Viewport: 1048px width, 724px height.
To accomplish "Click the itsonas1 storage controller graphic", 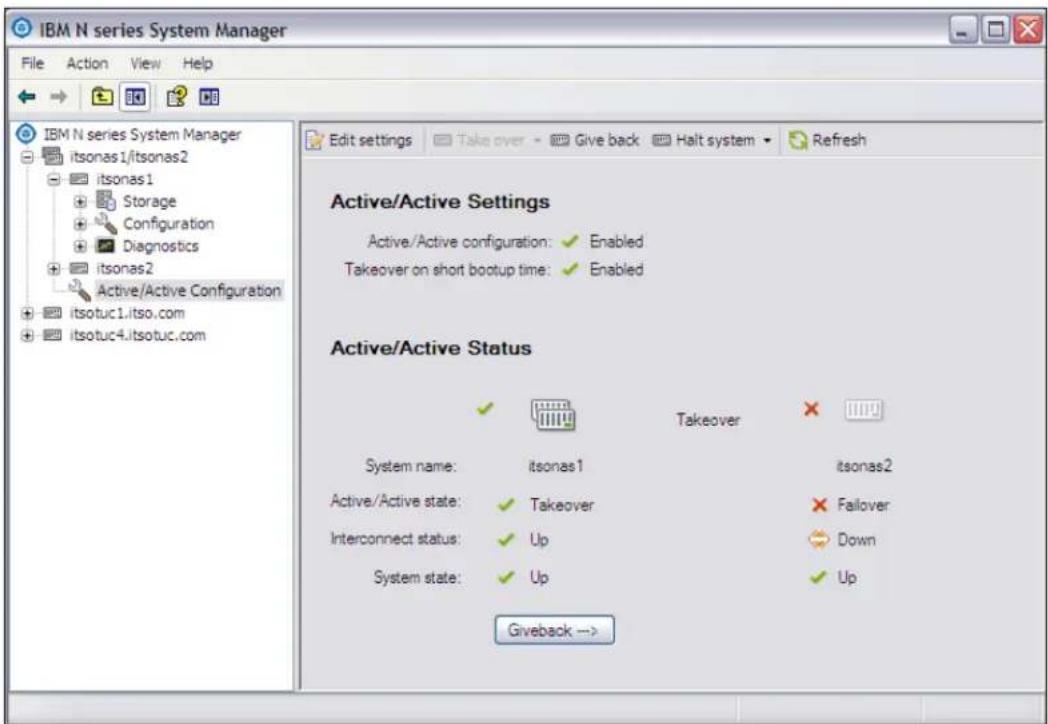I will [x=553, y=414].
